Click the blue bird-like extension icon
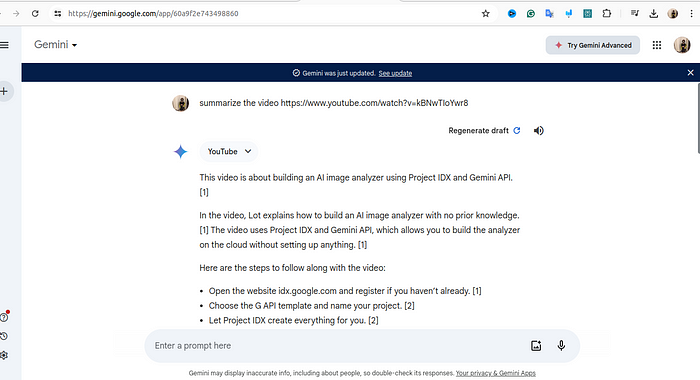Screen dimensions: 700x380 click(x=568, y=13)
